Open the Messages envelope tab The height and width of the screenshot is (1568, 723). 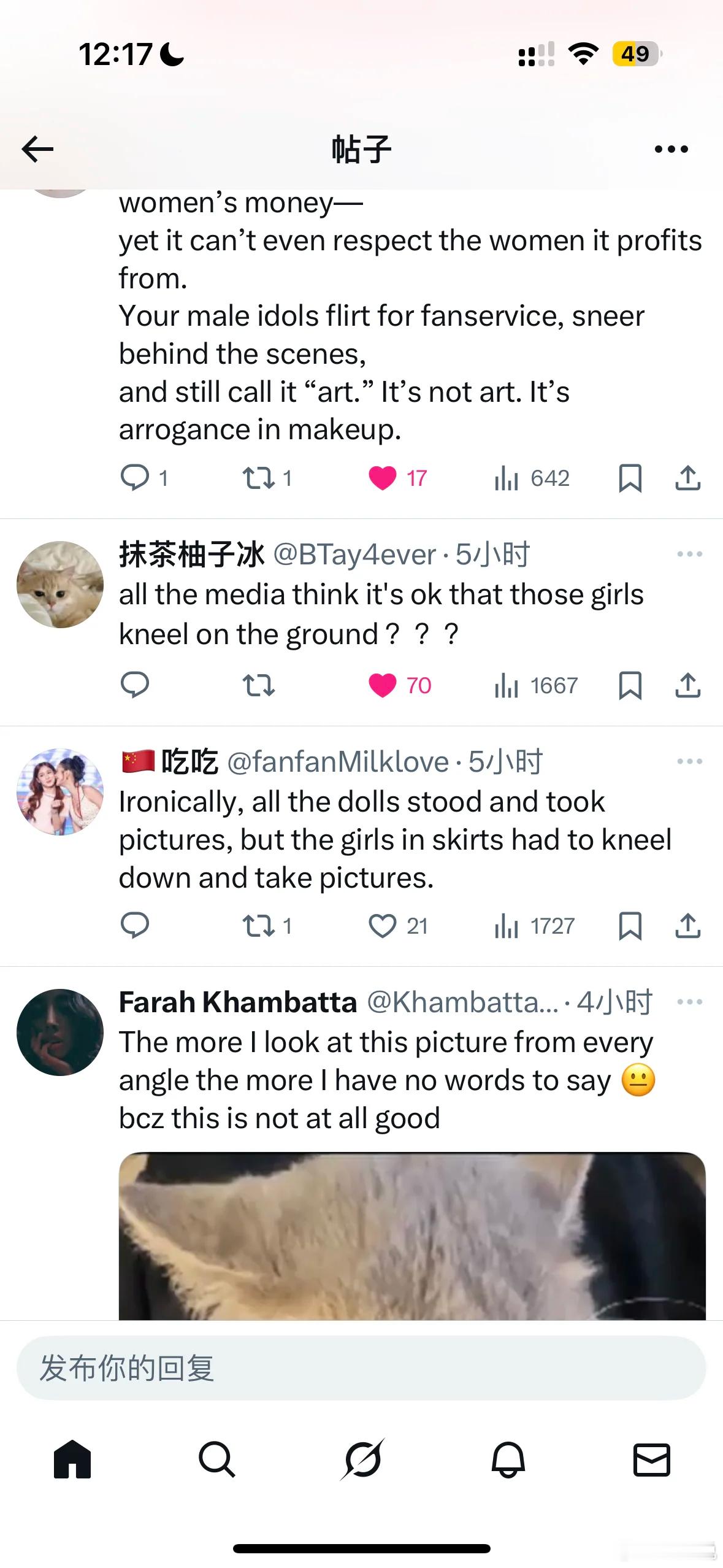click(651, 1459)
